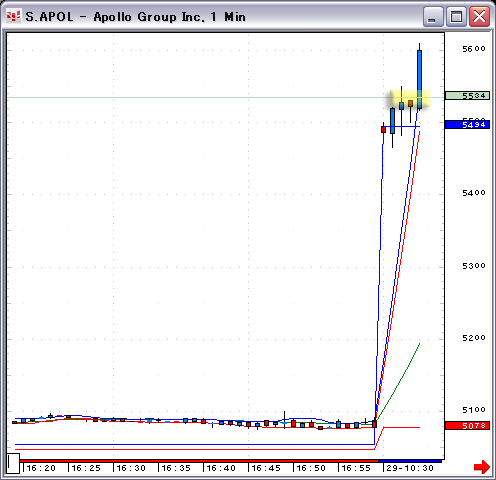Click the S.APOL chart application icon
496x480 pixels.
coord(13,16)
